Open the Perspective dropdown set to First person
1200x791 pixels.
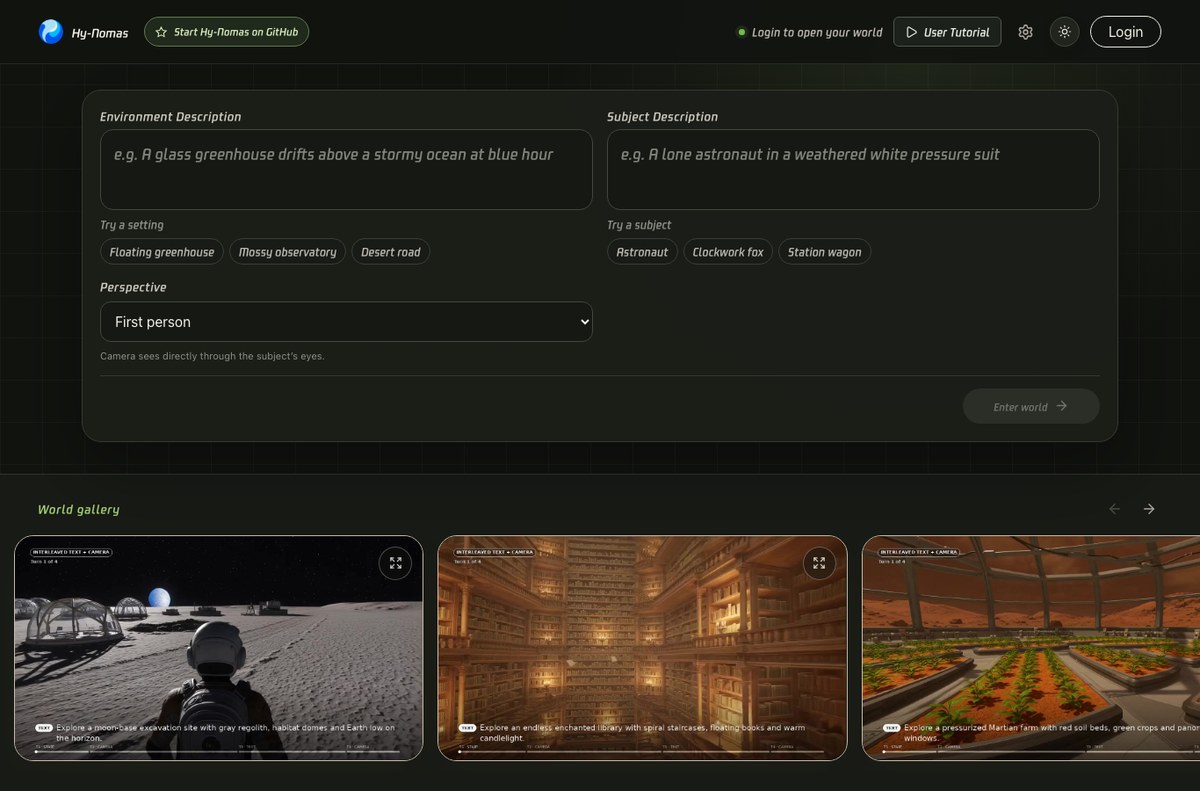346,322
